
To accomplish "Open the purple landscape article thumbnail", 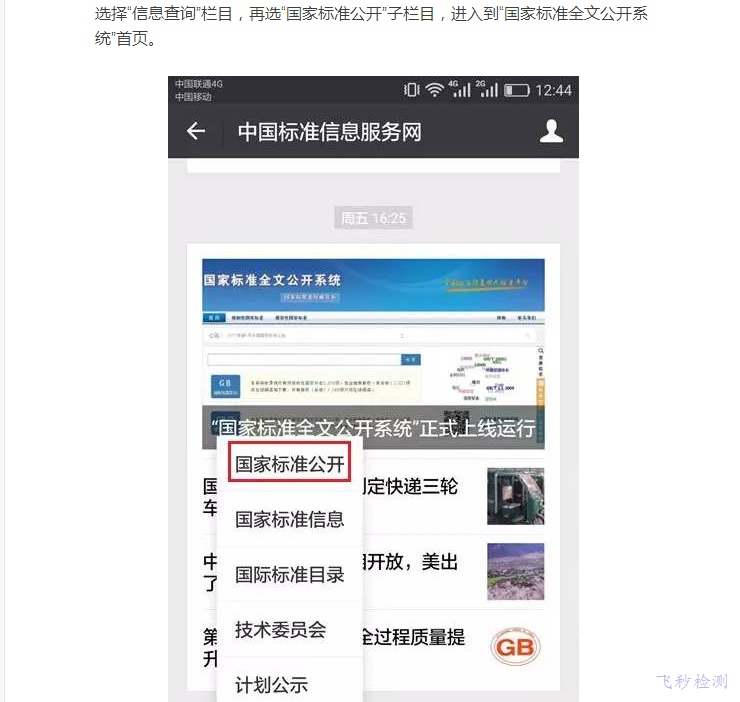I will click(x=515, y=572).
